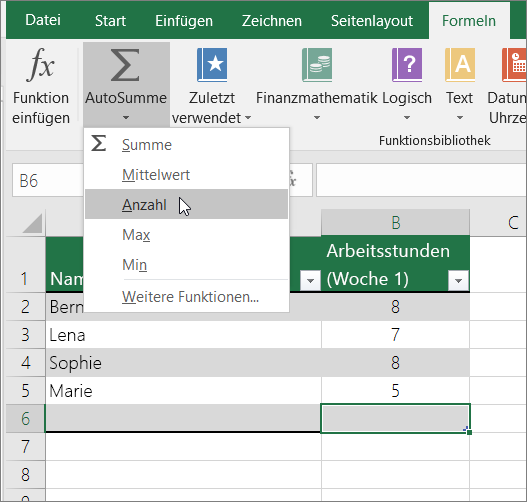Click Lena's hours cell with value 7
This screenshot has height=502, width=527.
click(396, 335)
